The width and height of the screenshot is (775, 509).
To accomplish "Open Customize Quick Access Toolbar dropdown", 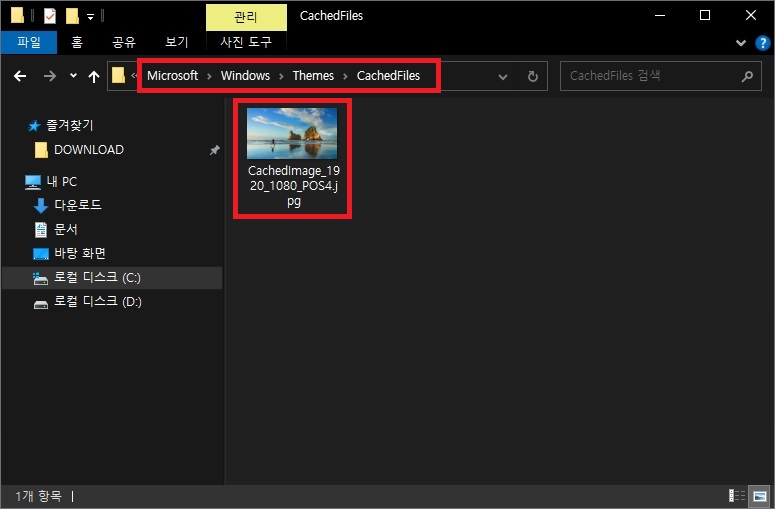I will point(90,16).
